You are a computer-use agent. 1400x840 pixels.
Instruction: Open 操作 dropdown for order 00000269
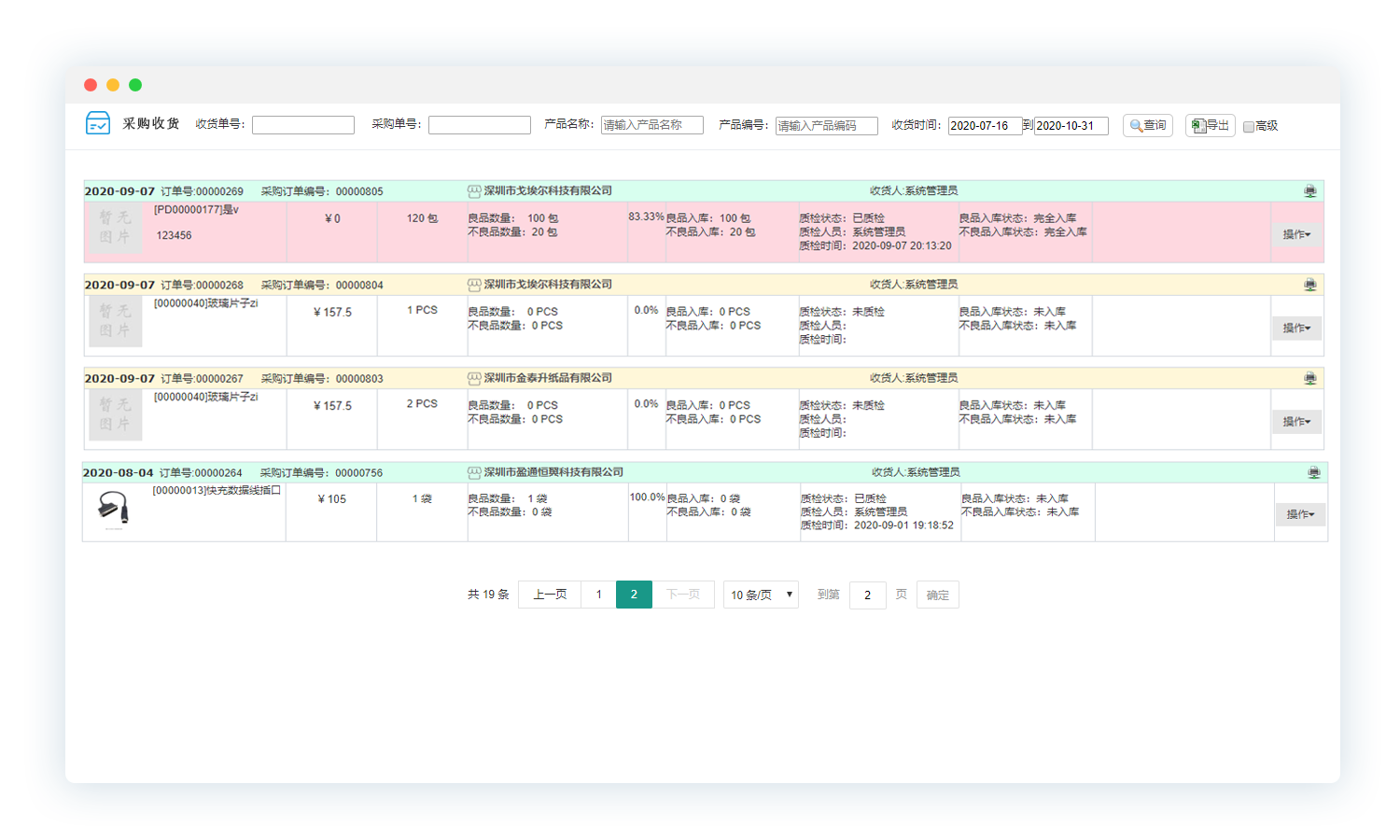pos(1296,234)
